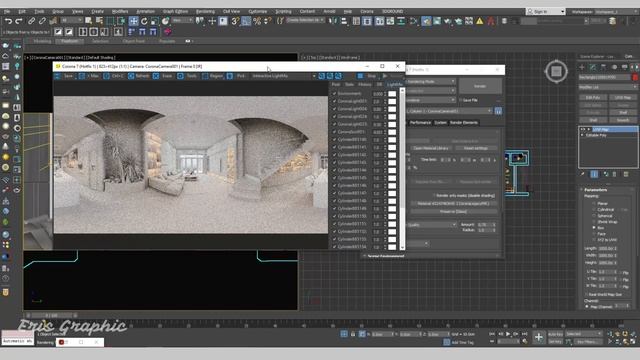Open Select by Name list icon
This screenshot has height=360, width=640.
click(99, 21)
